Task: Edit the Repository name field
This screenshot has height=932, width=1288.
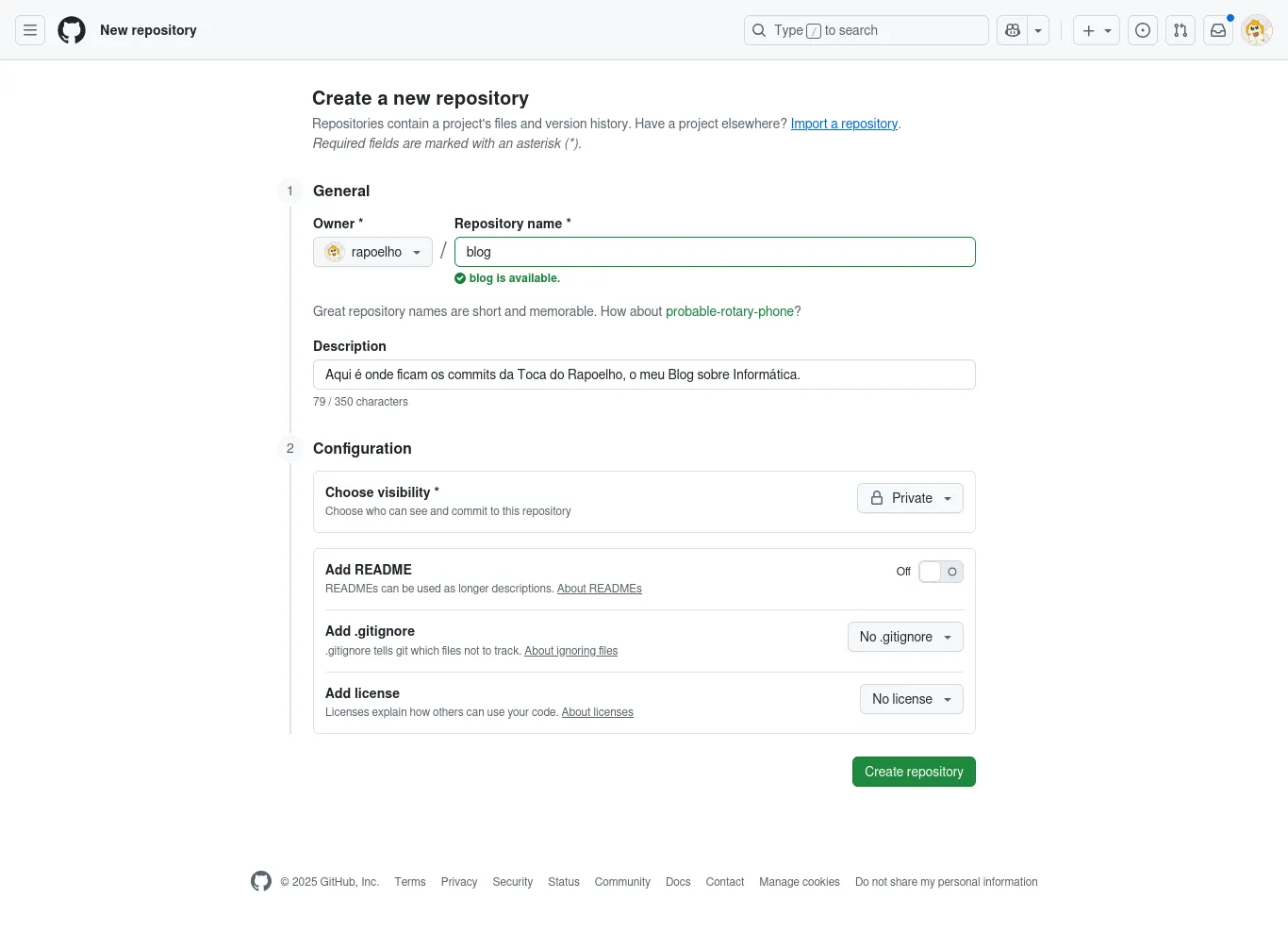Action: point(715,252)
